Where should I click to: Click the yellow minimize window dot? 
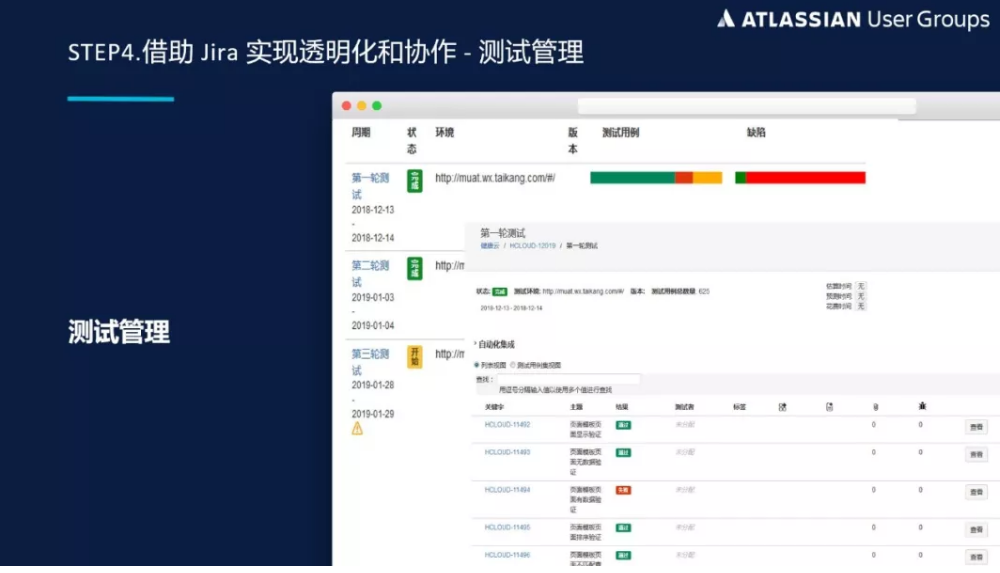[362, 106]
